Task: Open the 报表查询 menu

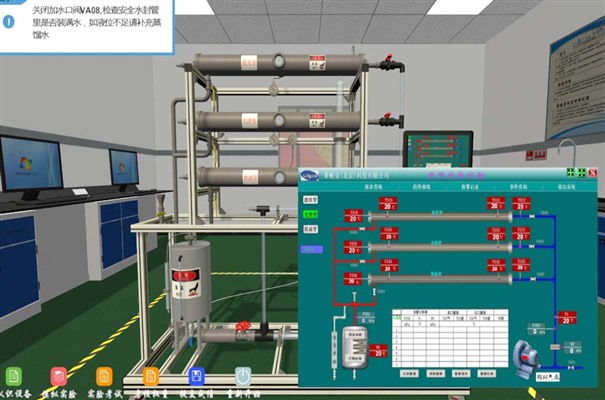Action: pos(373,187)
